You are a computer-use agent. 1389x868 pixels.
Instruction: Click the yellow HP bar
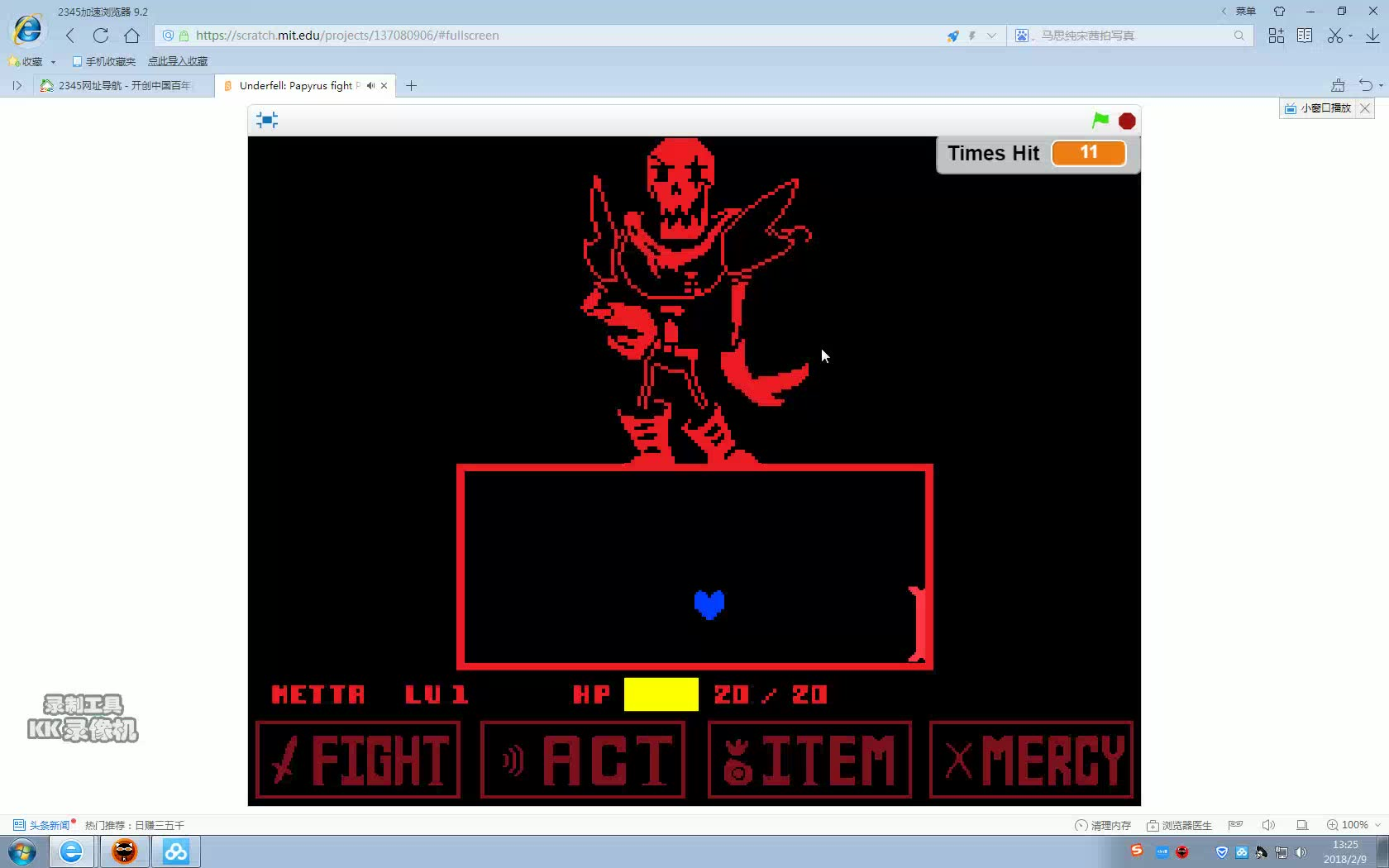click(x=661, y=694)
